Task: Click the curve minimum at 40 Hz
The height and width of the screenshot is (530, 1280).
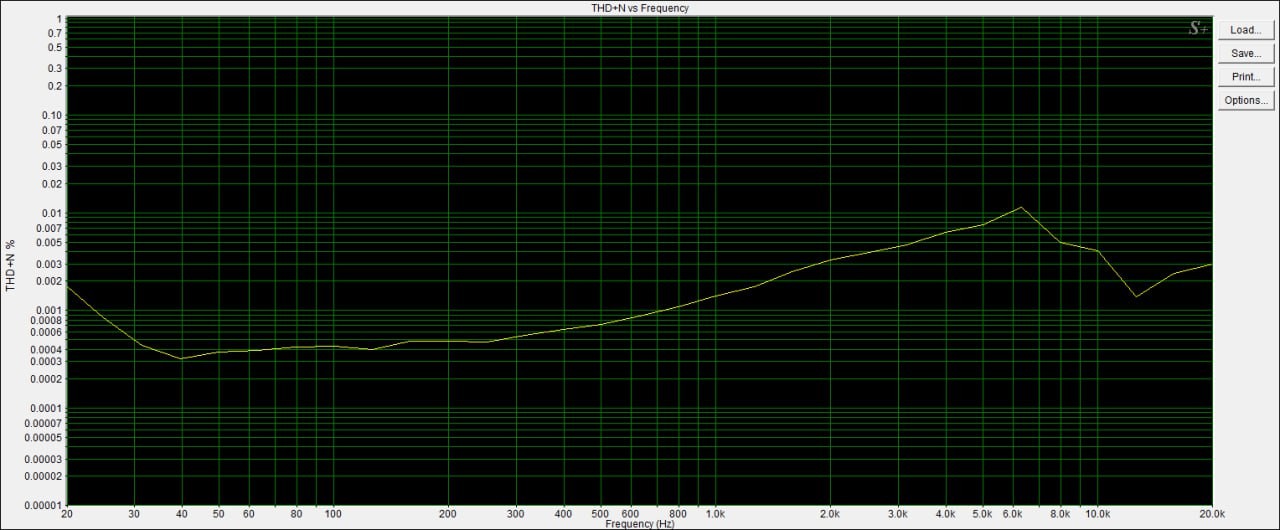Action: (x=181, y=358)
